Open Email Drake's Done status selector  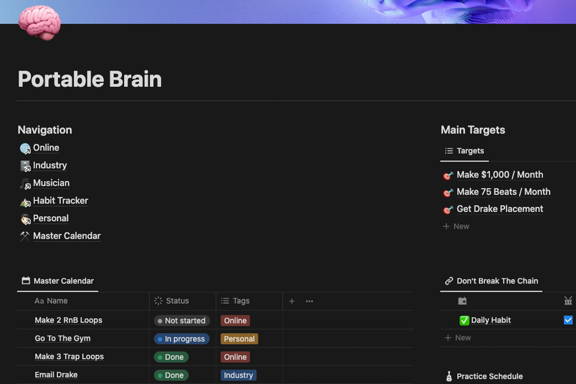(171, 375)
